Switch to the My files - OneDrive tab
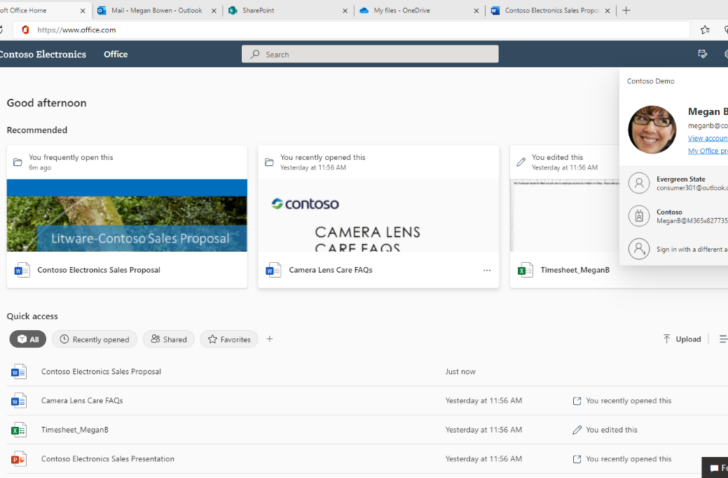The height and width of the screenshot is (478, 728). 419,10
